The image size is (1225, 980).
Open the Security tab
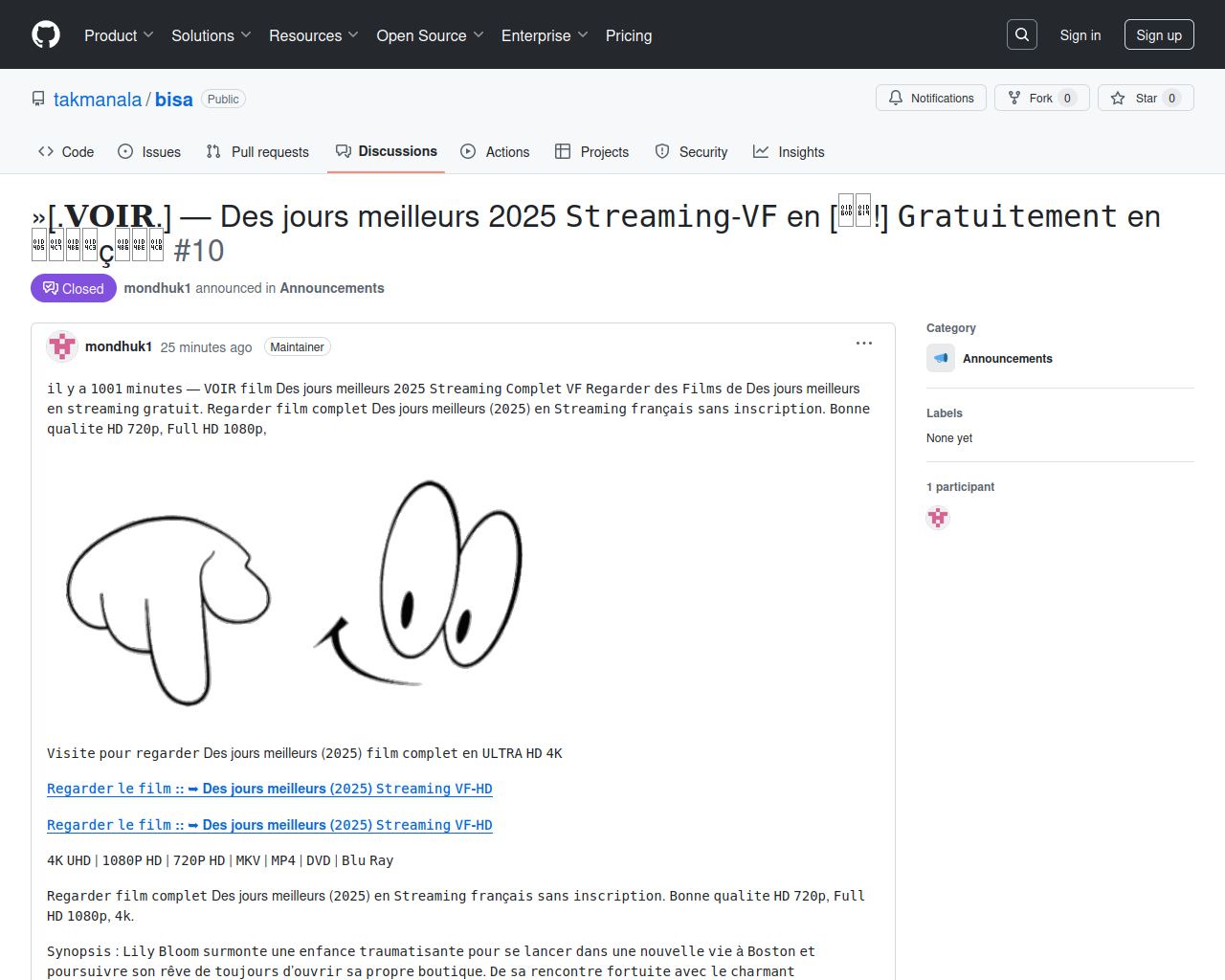691,152
